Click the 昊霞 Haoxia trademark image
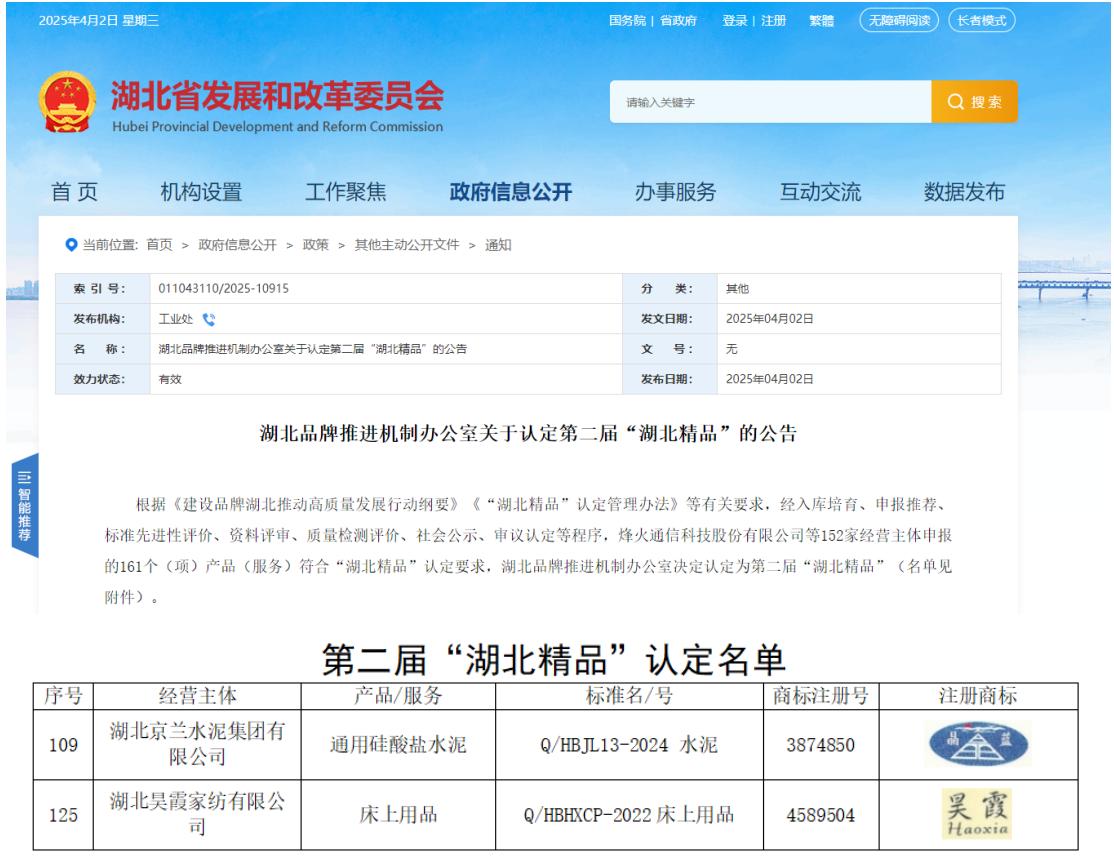The height and width of the screenshot is (858, 1114). (976, 814)
